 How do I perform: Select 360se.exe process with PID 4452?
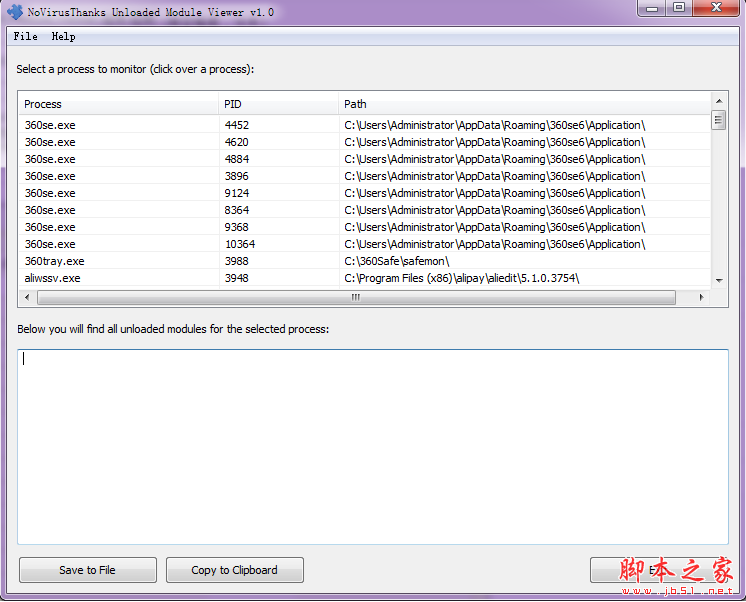coord(364,125)
